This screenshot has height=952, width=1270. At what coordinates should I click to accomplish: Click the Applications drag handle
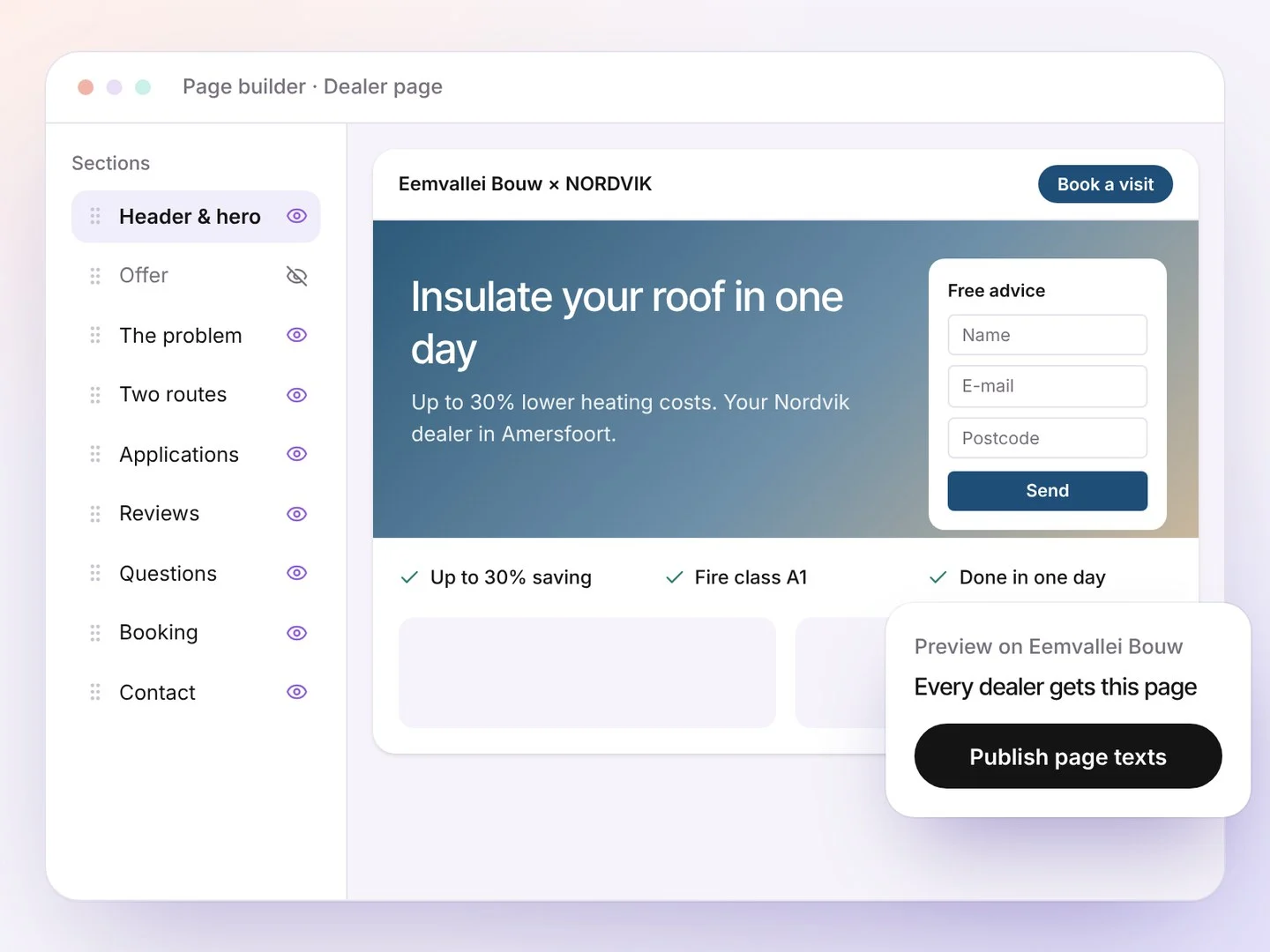[x=95, y=454]
